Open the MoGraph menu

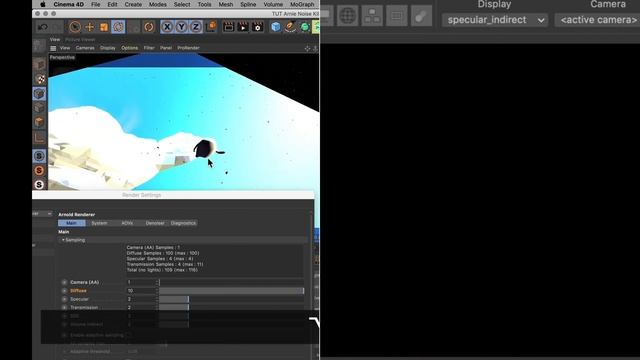[x=302, y=4]
